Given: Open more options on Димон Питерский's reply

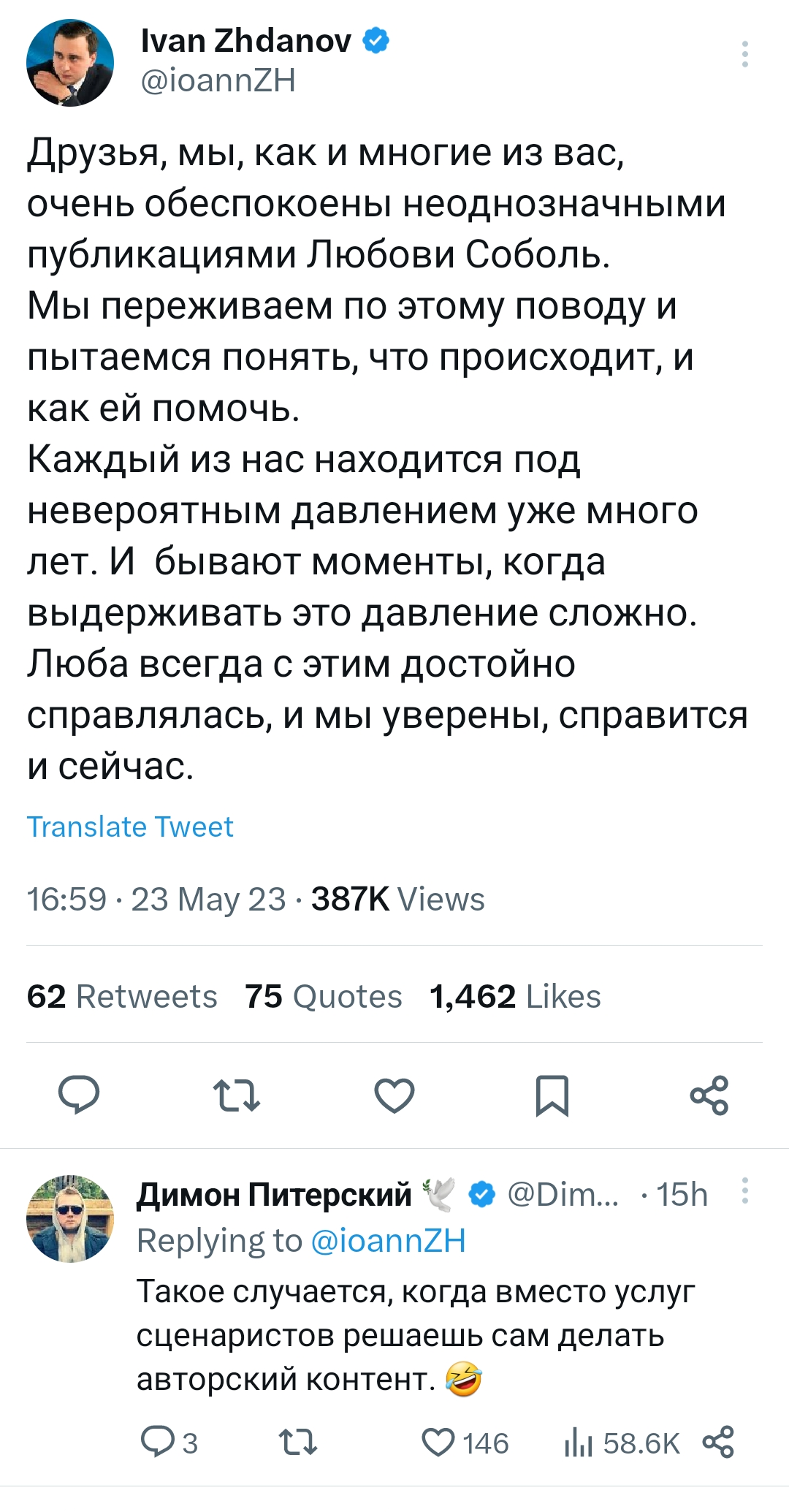Looking at the screenshot, I should click(x=744, y=1191).
